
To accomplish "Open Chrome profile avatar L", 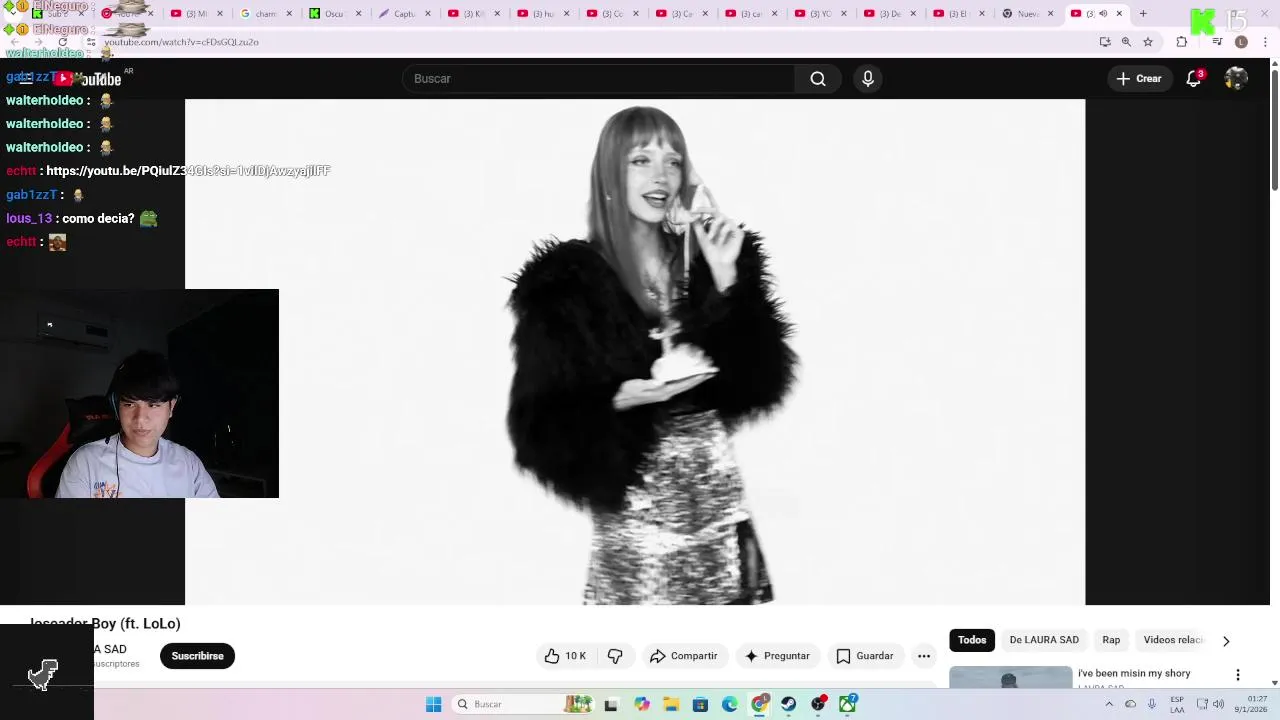I will 1241,42.
